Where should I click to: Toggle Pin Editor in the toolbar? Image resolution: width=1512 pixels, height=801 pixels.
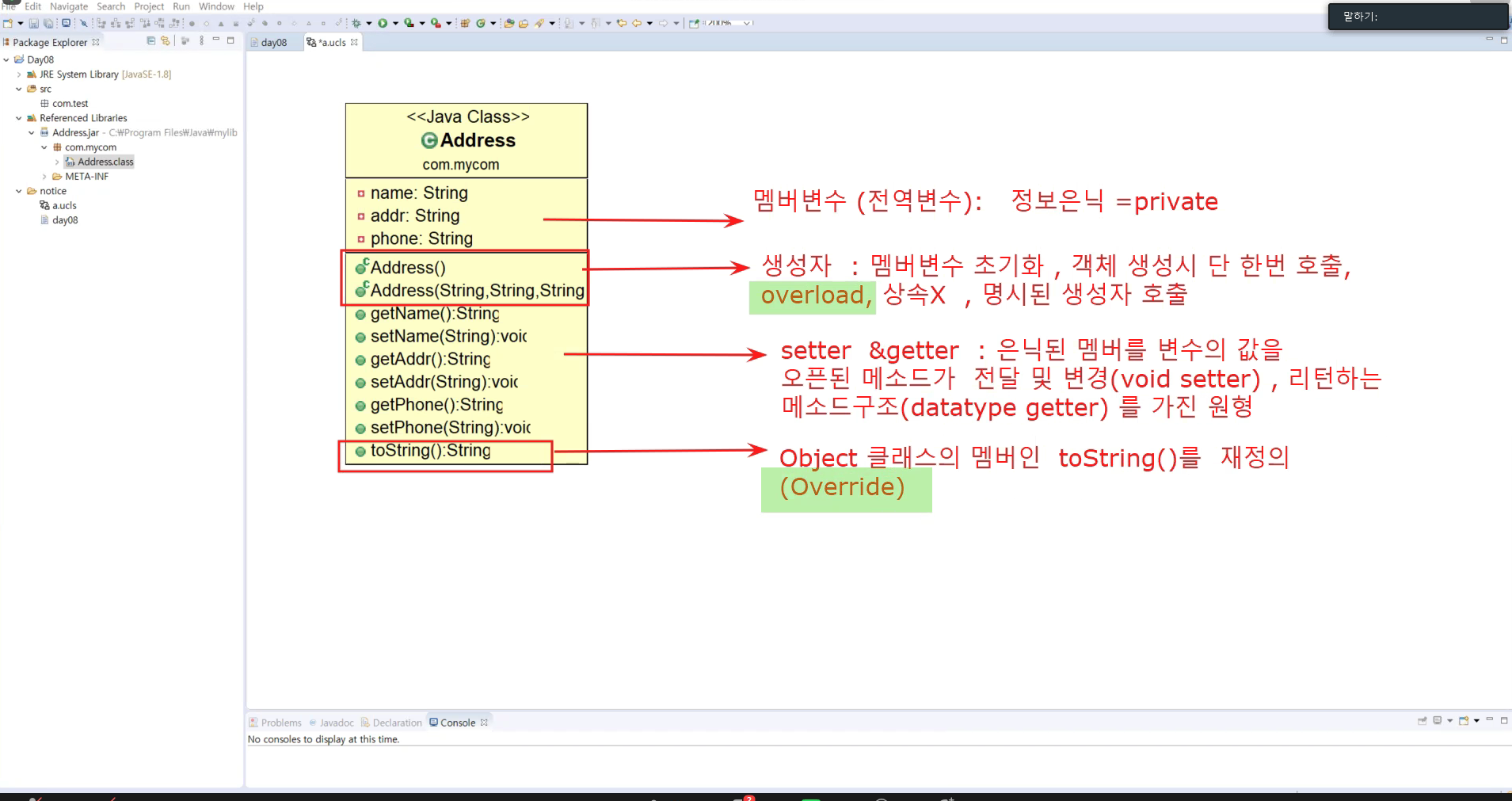694,23
